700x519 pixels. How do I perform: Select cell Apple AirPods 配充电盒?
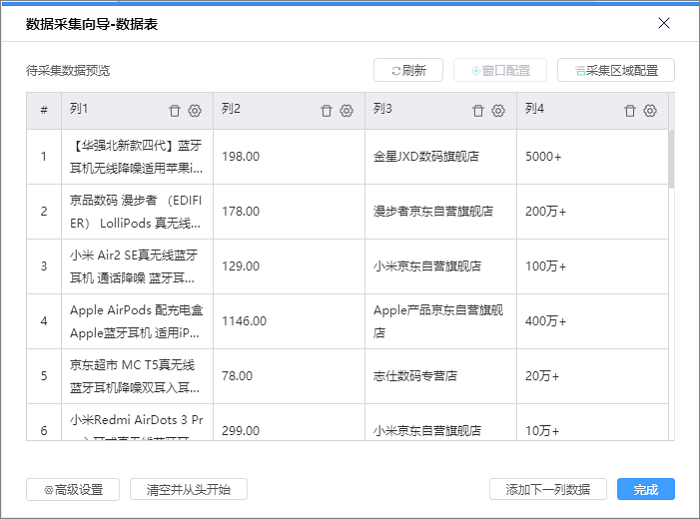point(137,321)
